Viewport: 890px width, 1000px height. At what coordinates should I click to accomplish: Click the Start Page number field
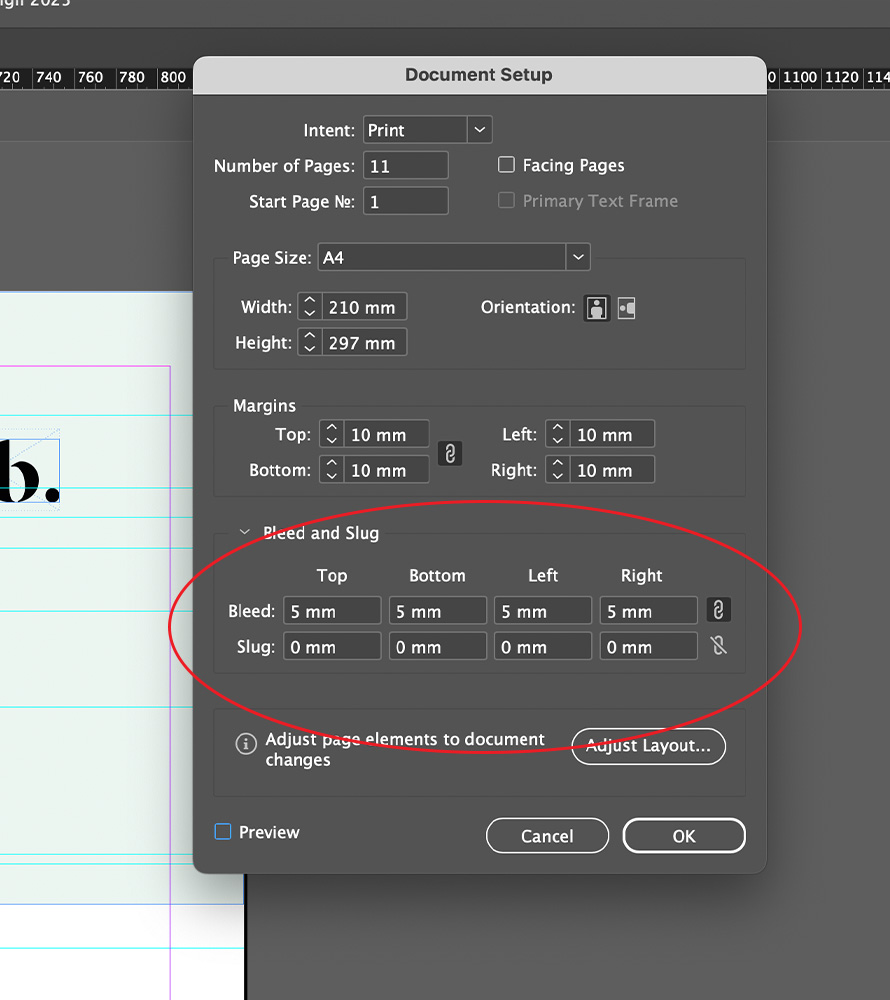tap(405, 202)
